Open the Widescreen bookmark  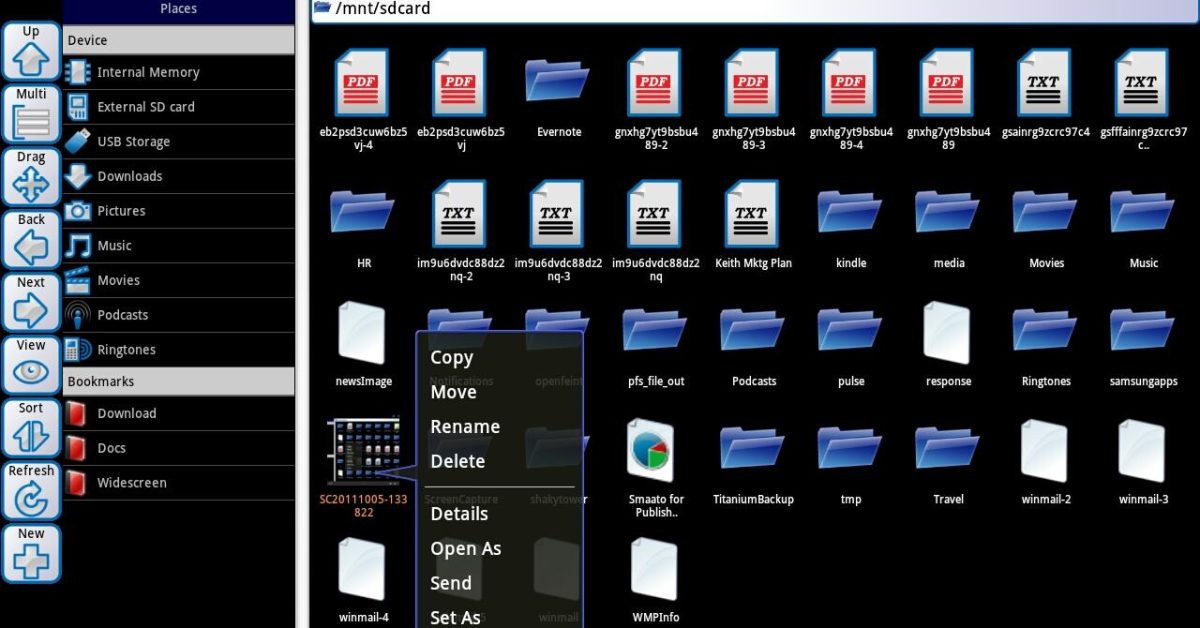coord(131,483)
